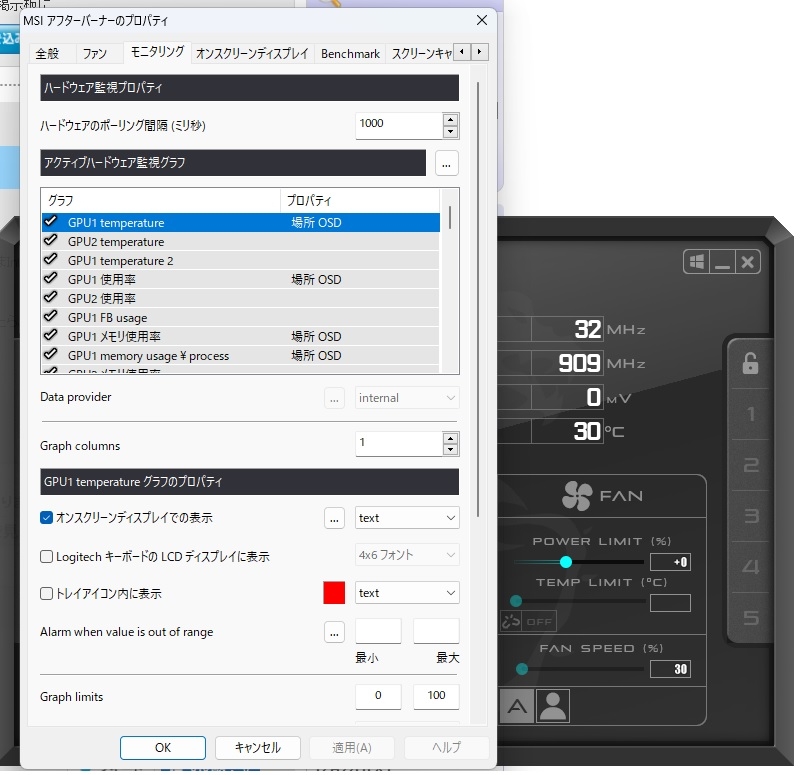Click the ヘルプ button
Screen dimensions: 809x775
tap(447, 748)
